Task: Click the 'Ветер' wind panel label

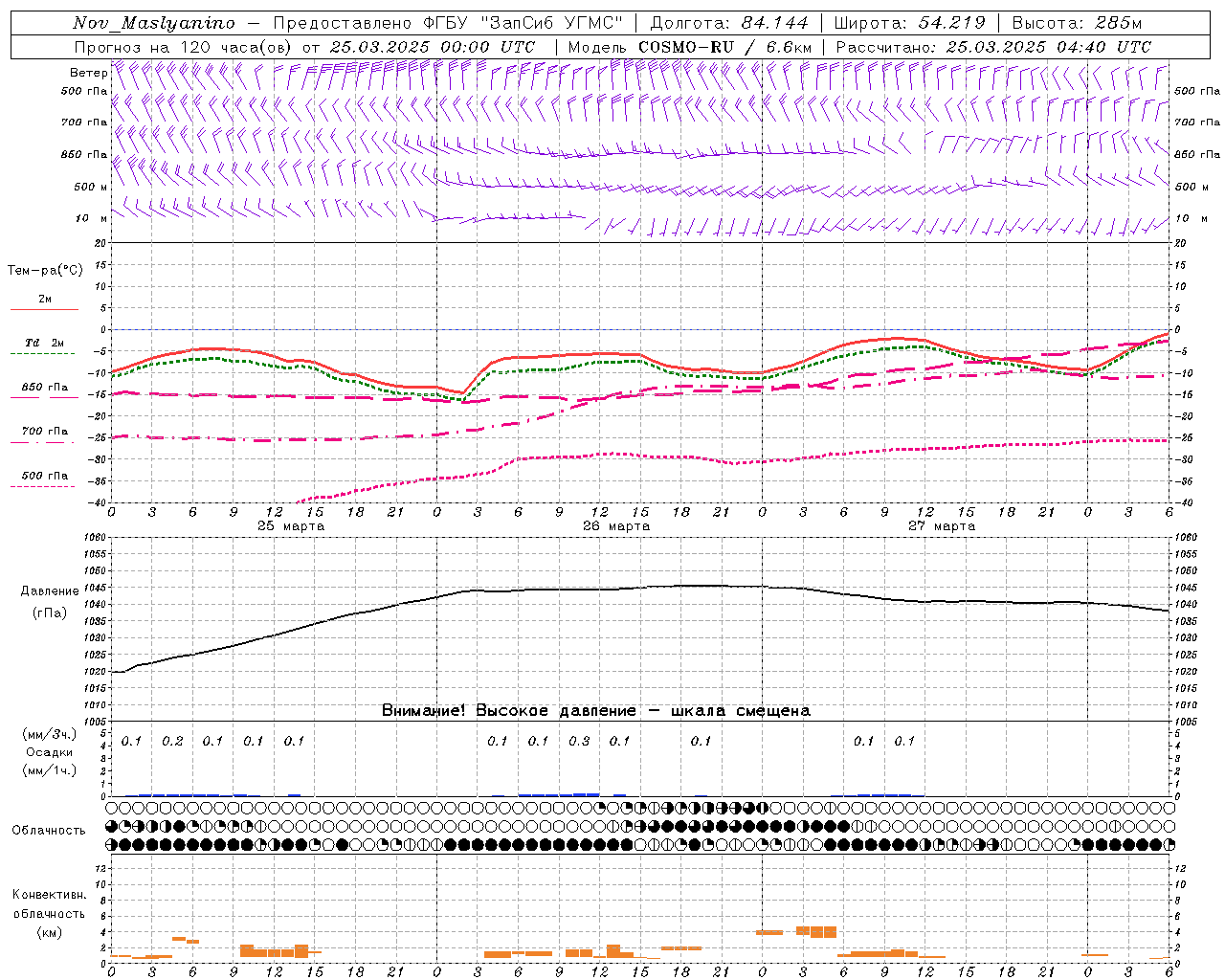Action: (88, 73)
